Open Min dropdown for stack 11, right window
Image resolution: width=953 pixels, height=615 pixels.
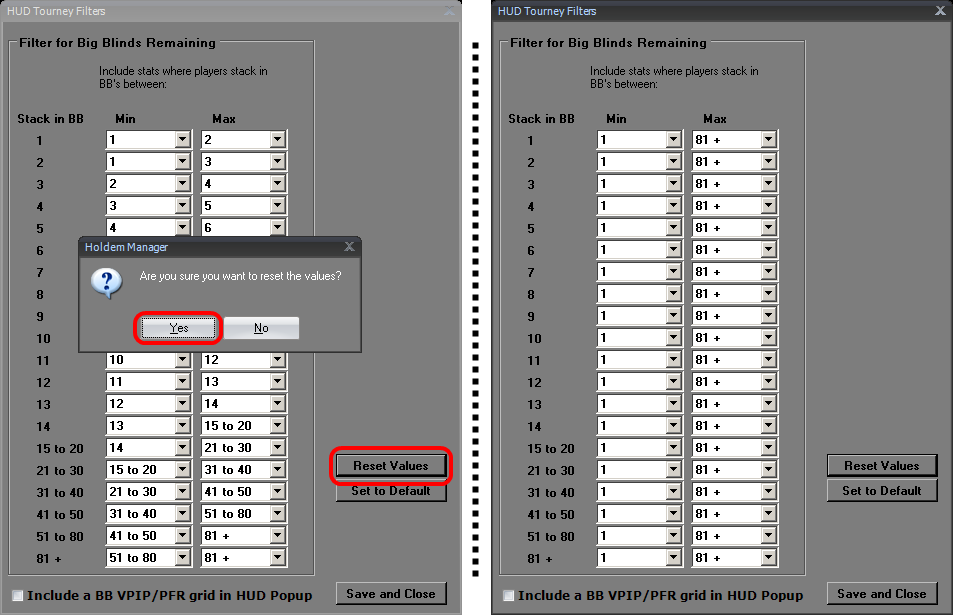(673, 360)
